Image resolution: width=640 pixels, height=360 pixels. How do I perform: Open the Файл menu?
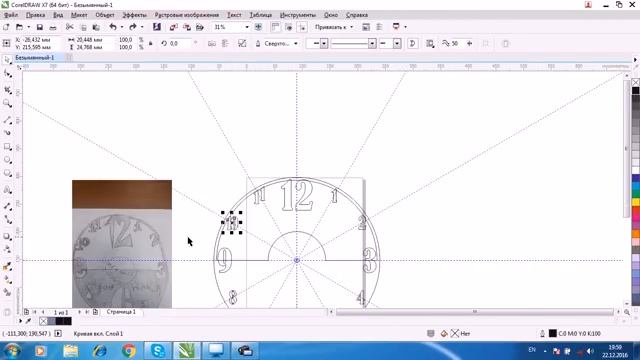pos(11,15)
